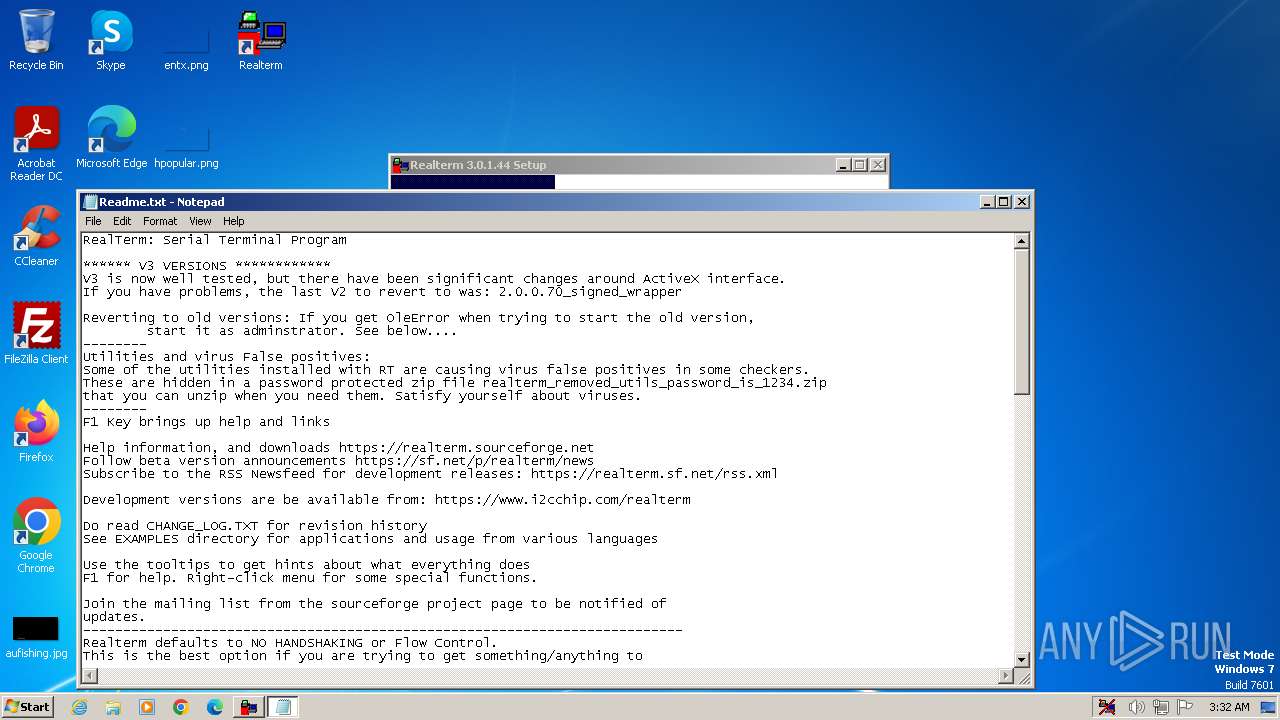1280x720 pixels.
Task: Click the Notepad vertical scrollbar up arrow
Action: click(x=1021, y=241)
